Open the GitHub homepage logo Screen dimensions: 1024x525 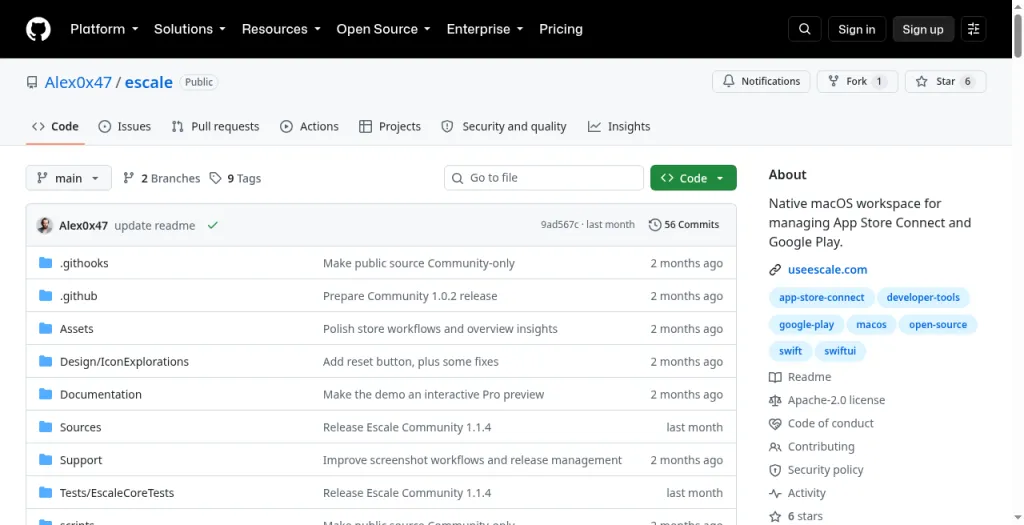(38, 29)
